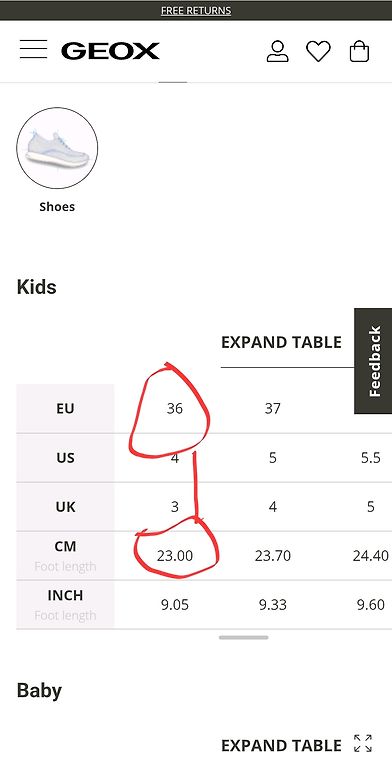
Task: Select EU size 37 cell
Action: click(272, 408)
